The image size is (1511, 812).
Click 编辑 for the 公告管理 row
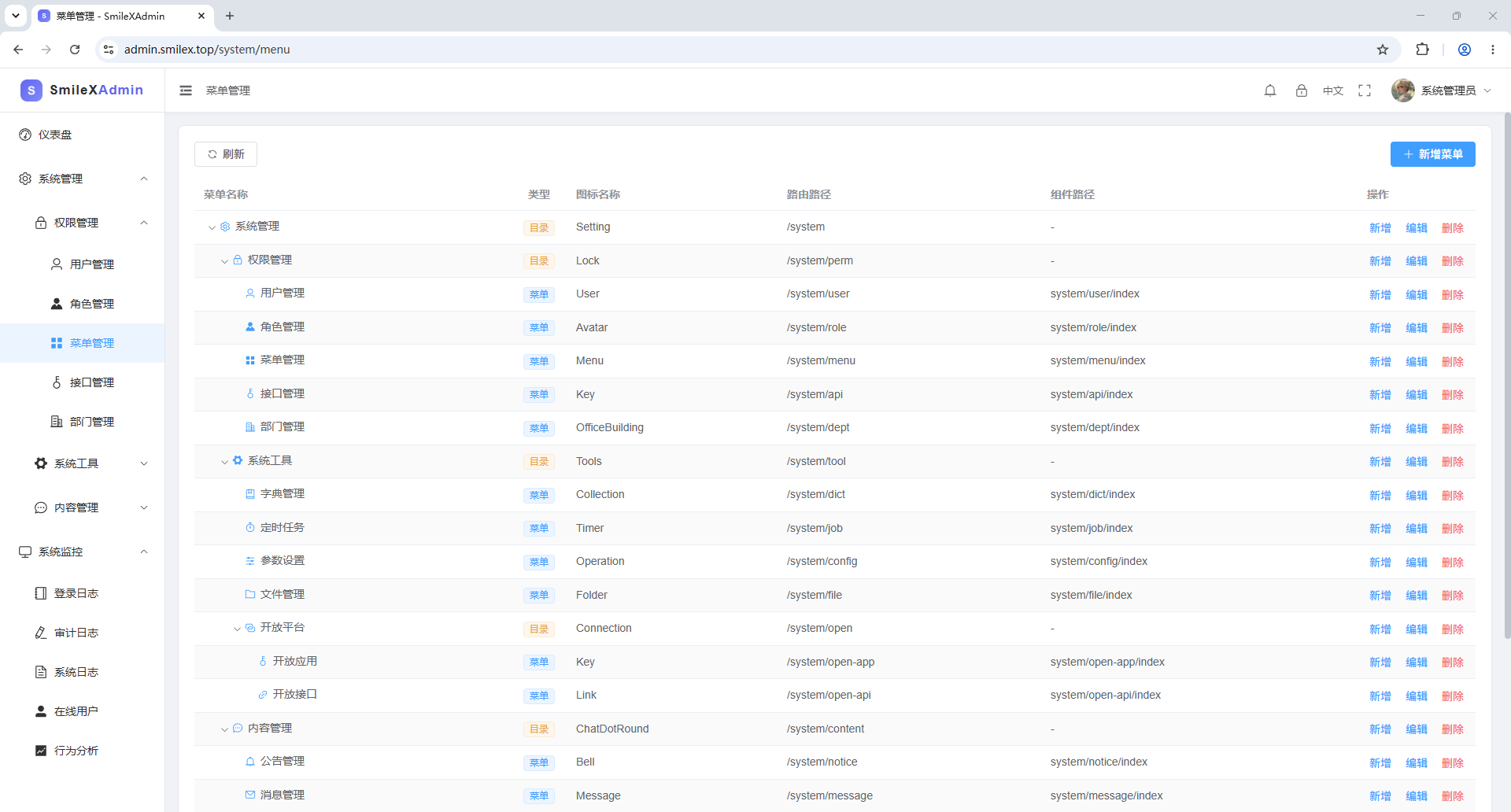[1417, 763]
